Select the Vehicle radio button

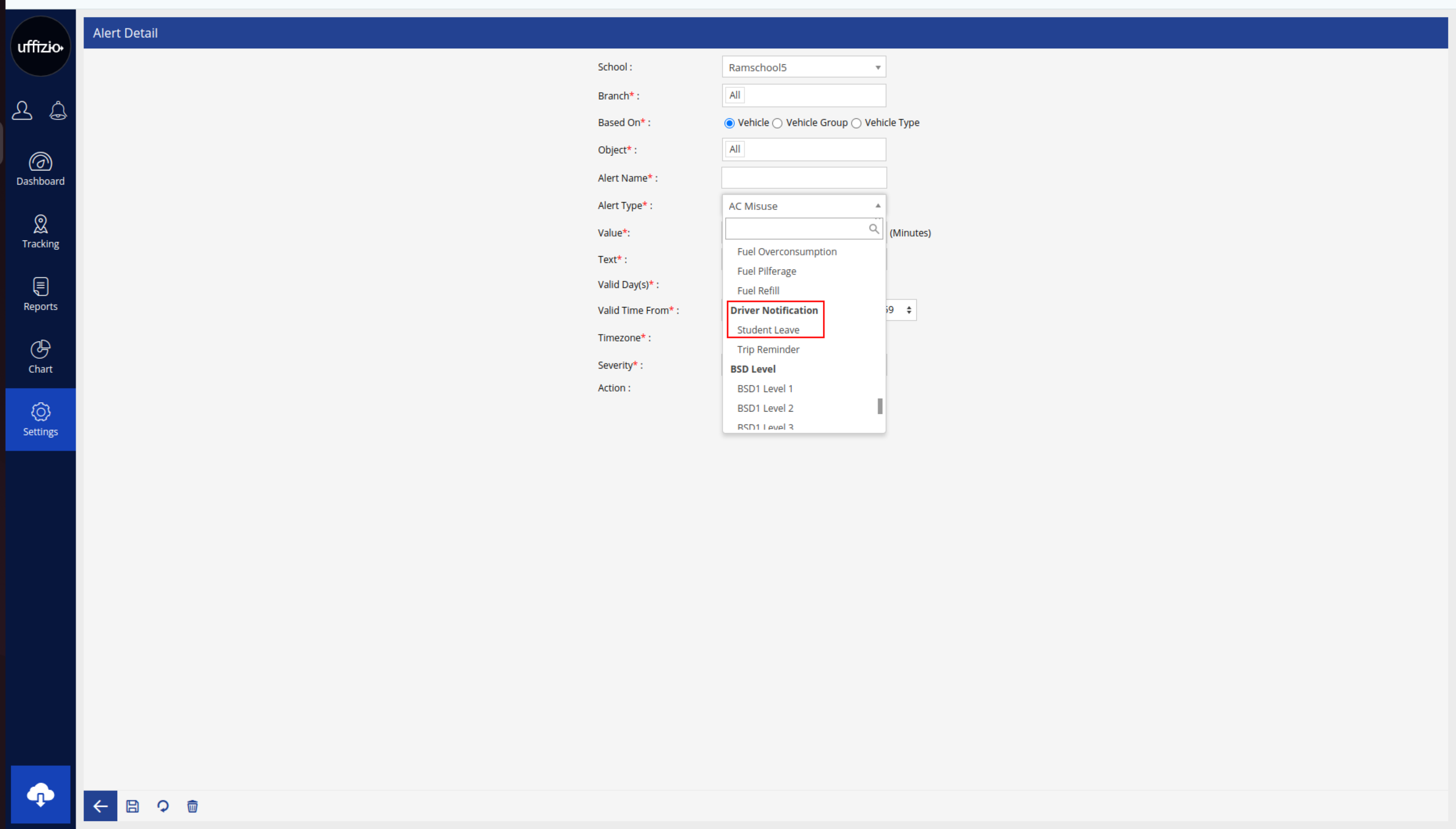point(730,123)
